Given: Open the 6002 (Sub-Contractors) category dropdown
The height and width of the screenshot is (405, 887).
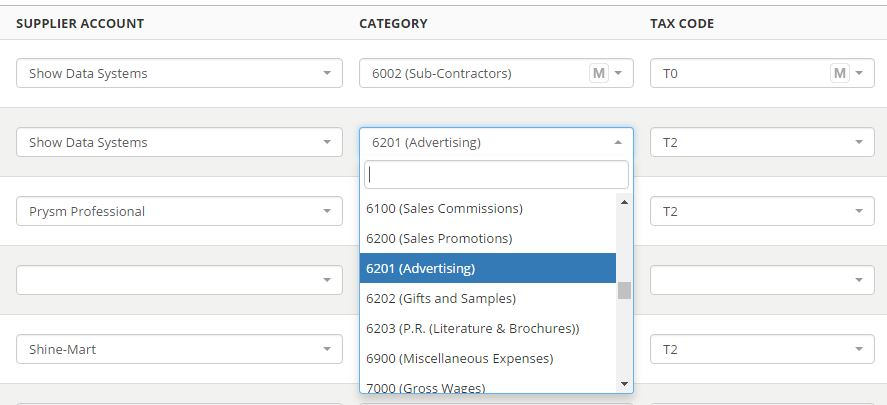Looking at the screenshot, I should [496, 73].
